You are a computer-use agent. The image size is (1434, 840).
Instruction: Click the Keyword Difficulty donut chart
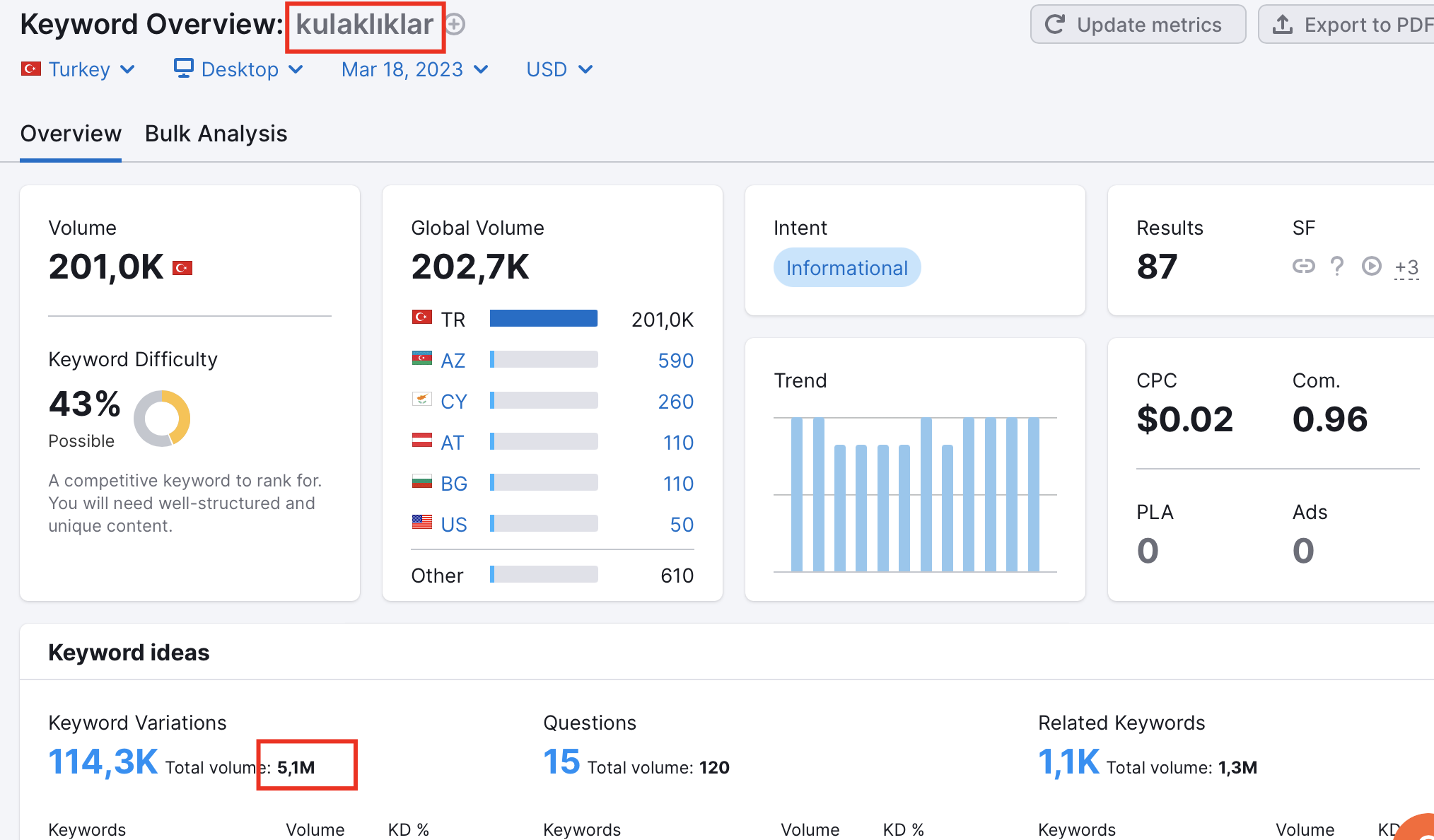point(162,419)
